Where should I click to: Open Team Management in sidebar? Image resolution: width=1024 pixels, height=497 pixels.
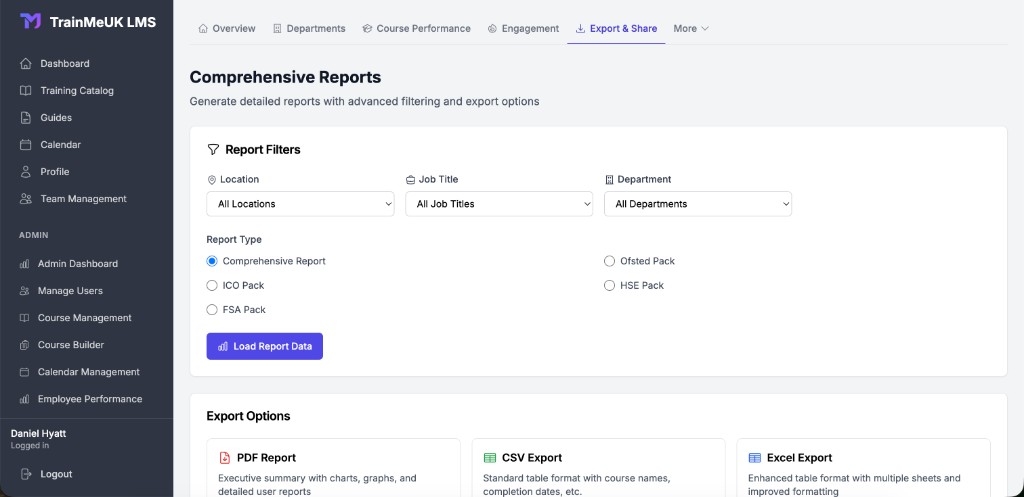point(86,199)
